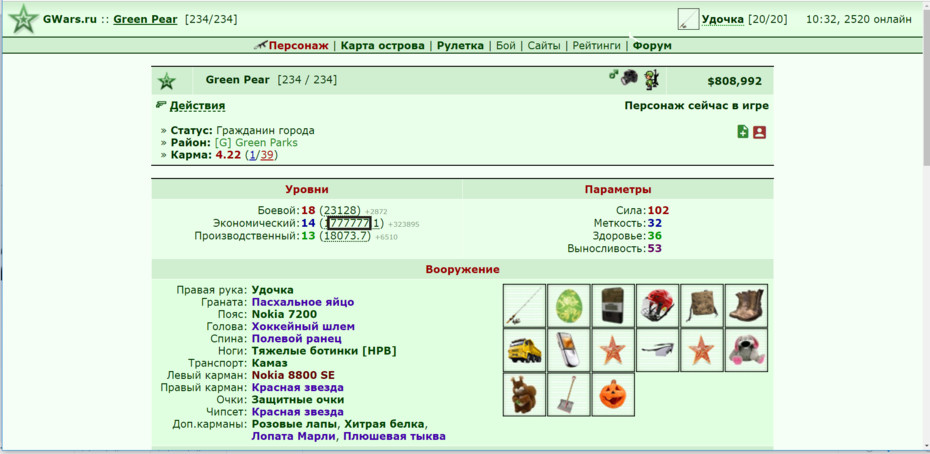This screenshot has height=454, width=930.
Task: Click the Nokia 7200 belt item thumbnail
Action: (613, 306)
